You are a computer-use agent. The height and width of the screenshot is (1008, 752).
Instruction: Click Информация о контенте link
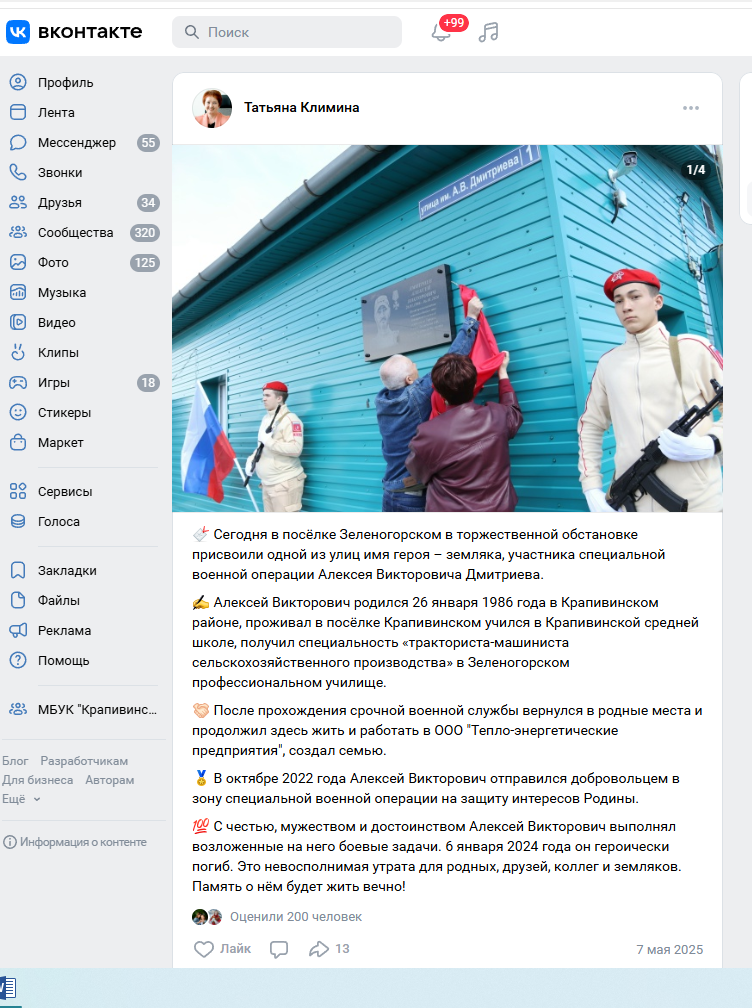[82, 842]
